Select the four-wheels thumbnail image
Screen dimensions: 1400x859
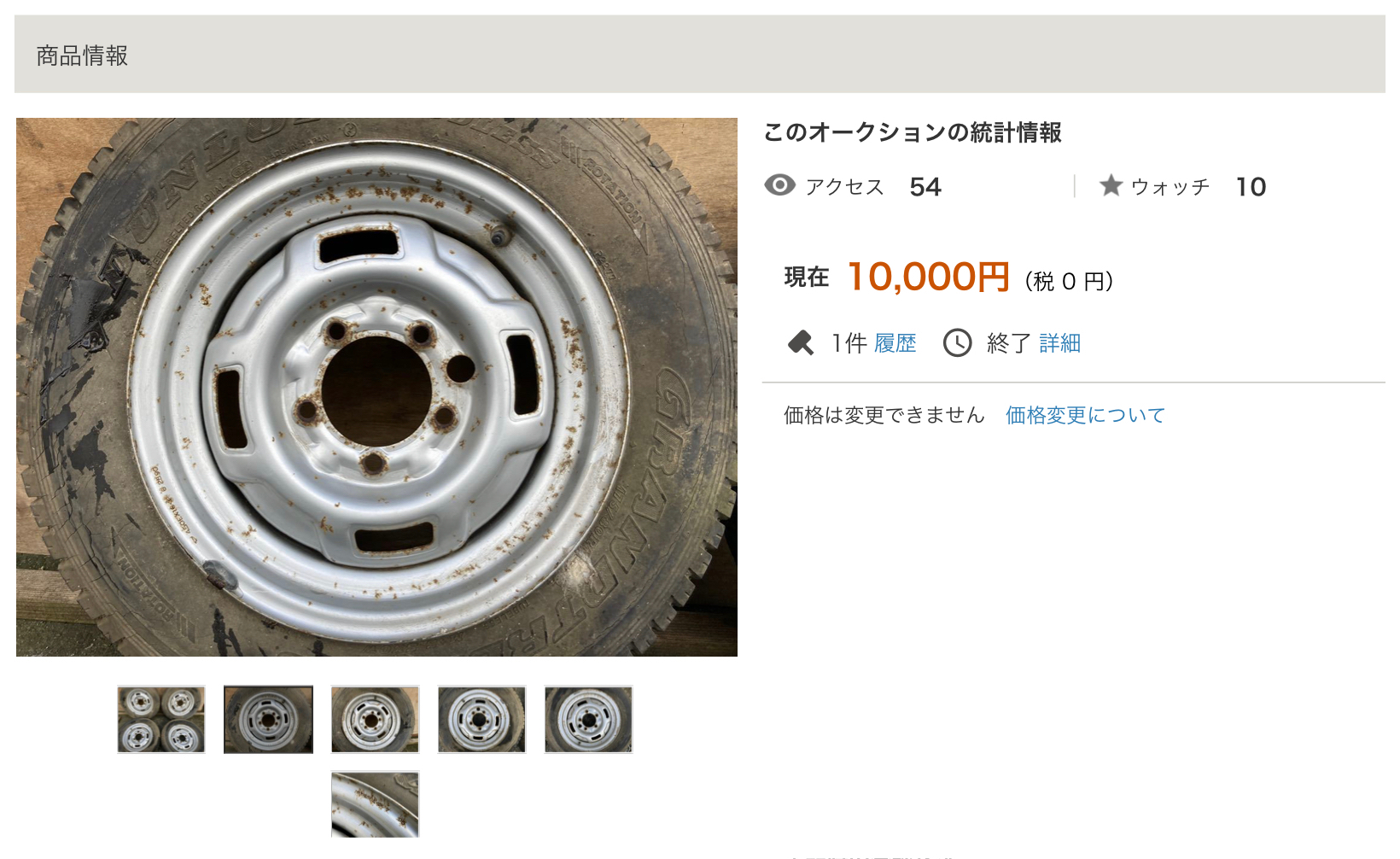(161, 719)
